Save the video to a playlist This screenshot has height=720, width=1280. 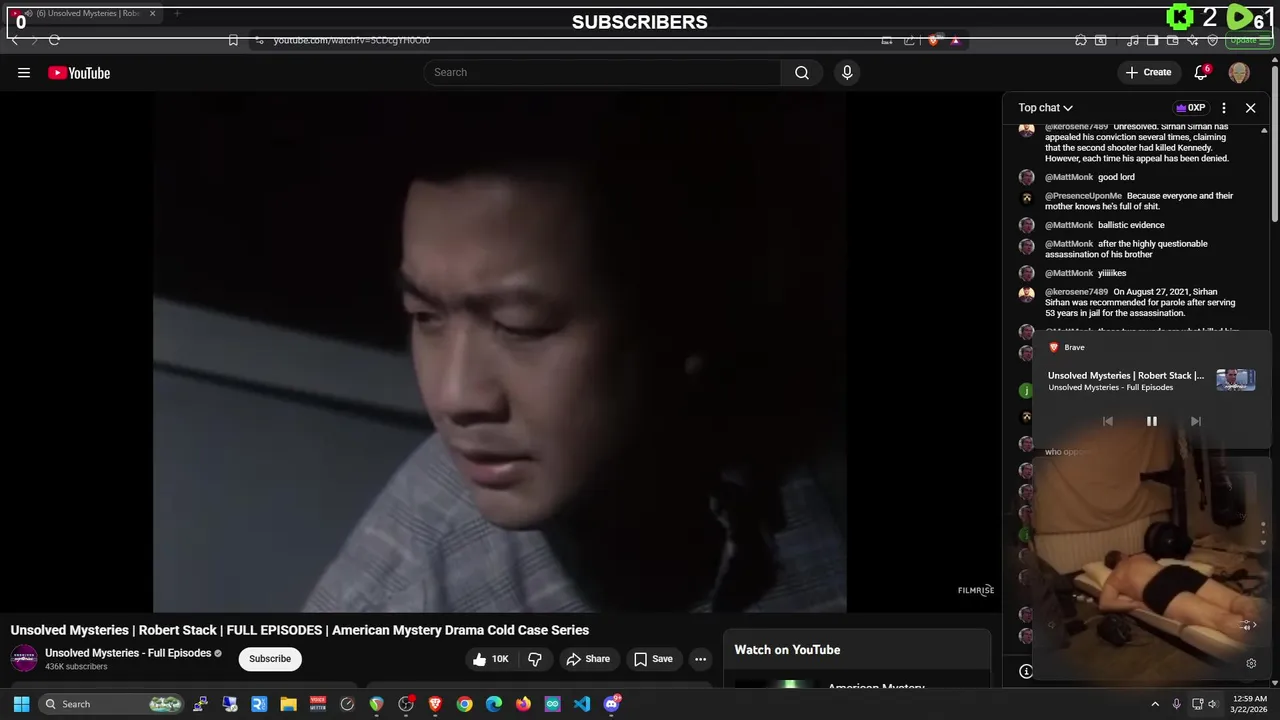tap(653, 659)
